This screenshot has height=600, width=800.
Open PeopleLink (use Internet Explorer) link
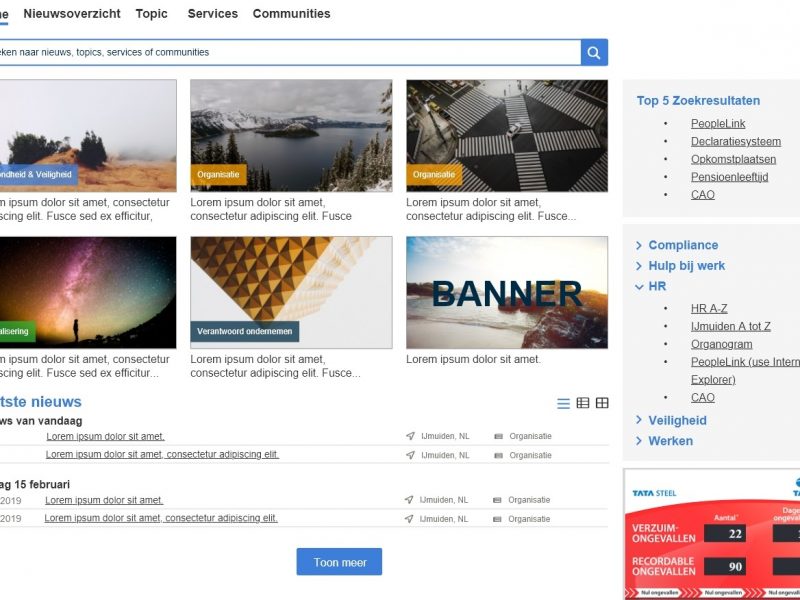click(x=745, y=371)
